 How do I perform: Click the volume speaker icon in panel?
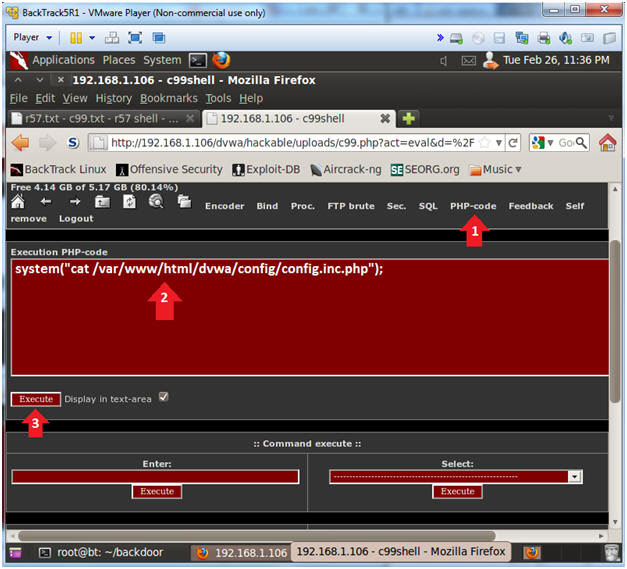click(x=443, y=61)
